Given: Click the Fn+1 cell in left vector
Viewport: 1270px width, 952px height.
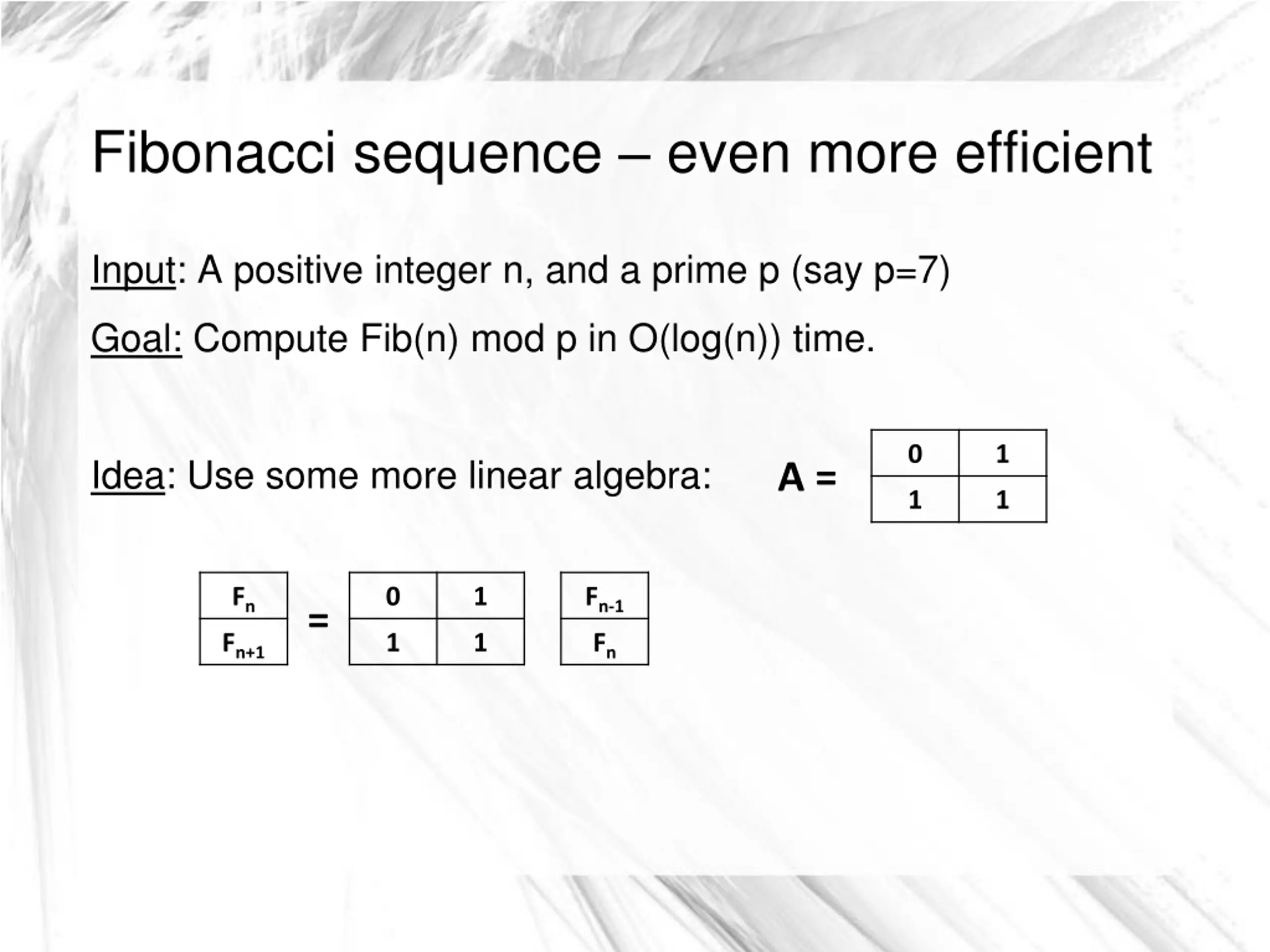Looking at the screenshot, I should tap(244, 641).
